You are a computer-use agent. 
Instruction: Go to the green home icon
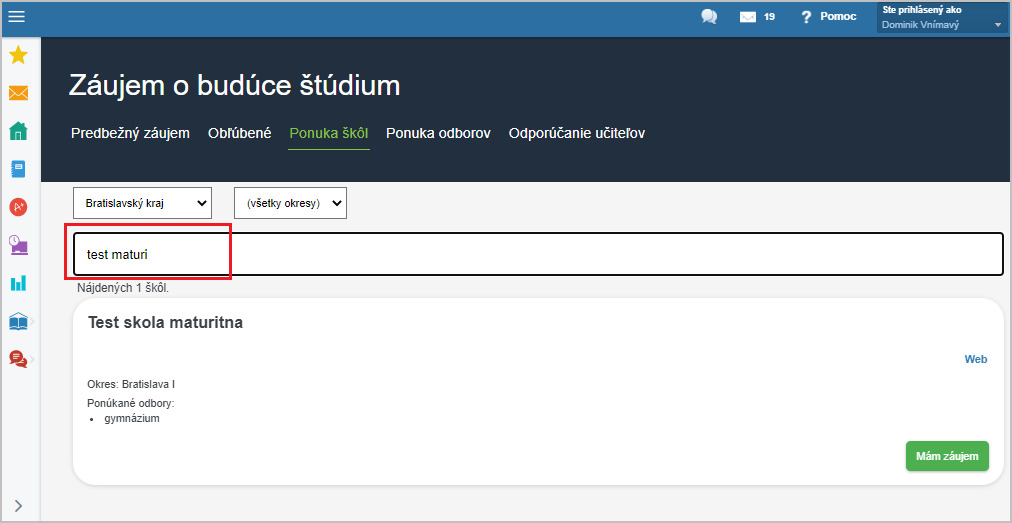18,131
